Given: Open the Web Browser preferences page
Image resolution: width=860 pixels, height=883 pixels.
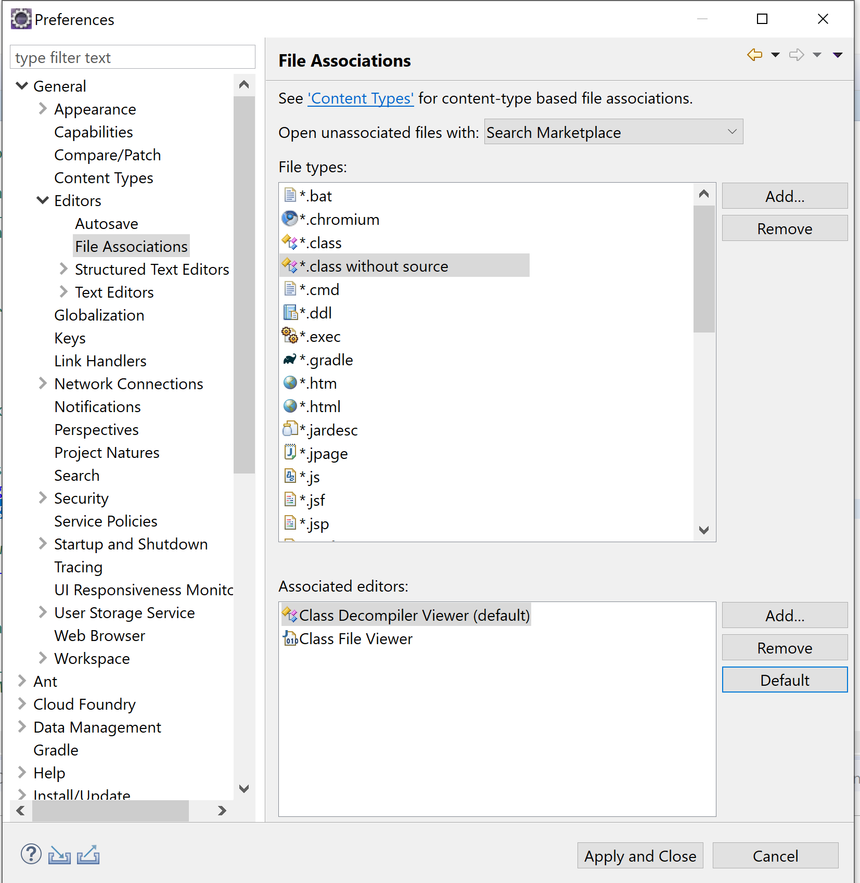Looking at the screenshot, I should click(99, 636).
